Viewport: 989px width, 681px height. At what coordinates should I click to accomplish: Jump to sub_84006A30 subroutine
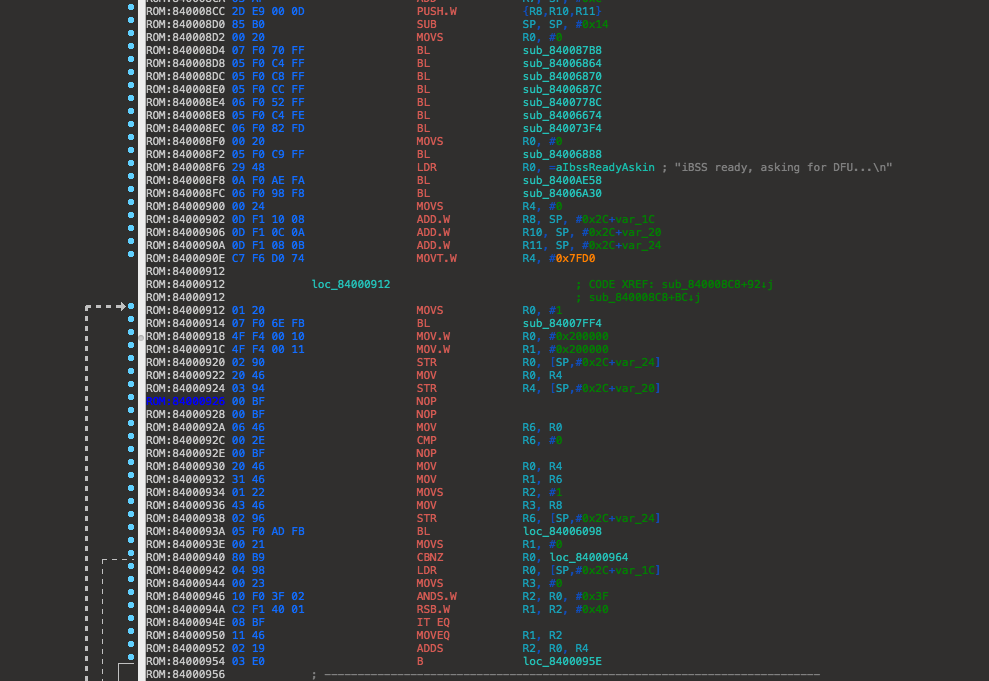(562, 192)
